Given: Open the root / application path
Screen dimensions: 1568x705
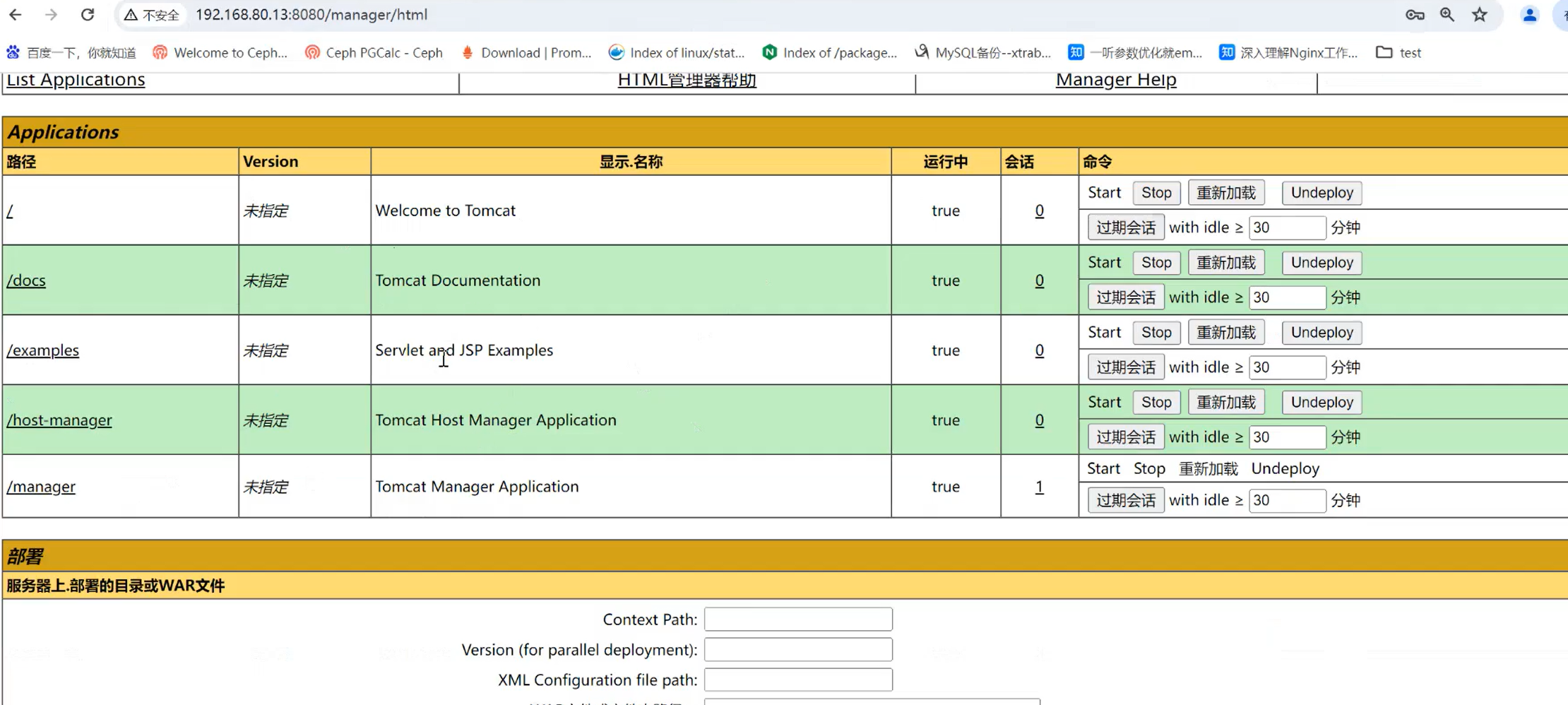Looking at the screenshot, I should (10, 211).
